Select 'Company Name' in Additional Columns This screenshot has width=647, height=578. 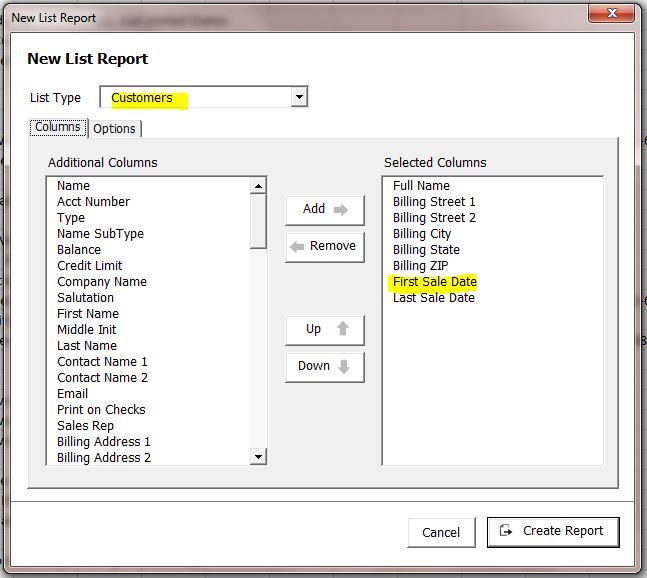tap(102, 282)
